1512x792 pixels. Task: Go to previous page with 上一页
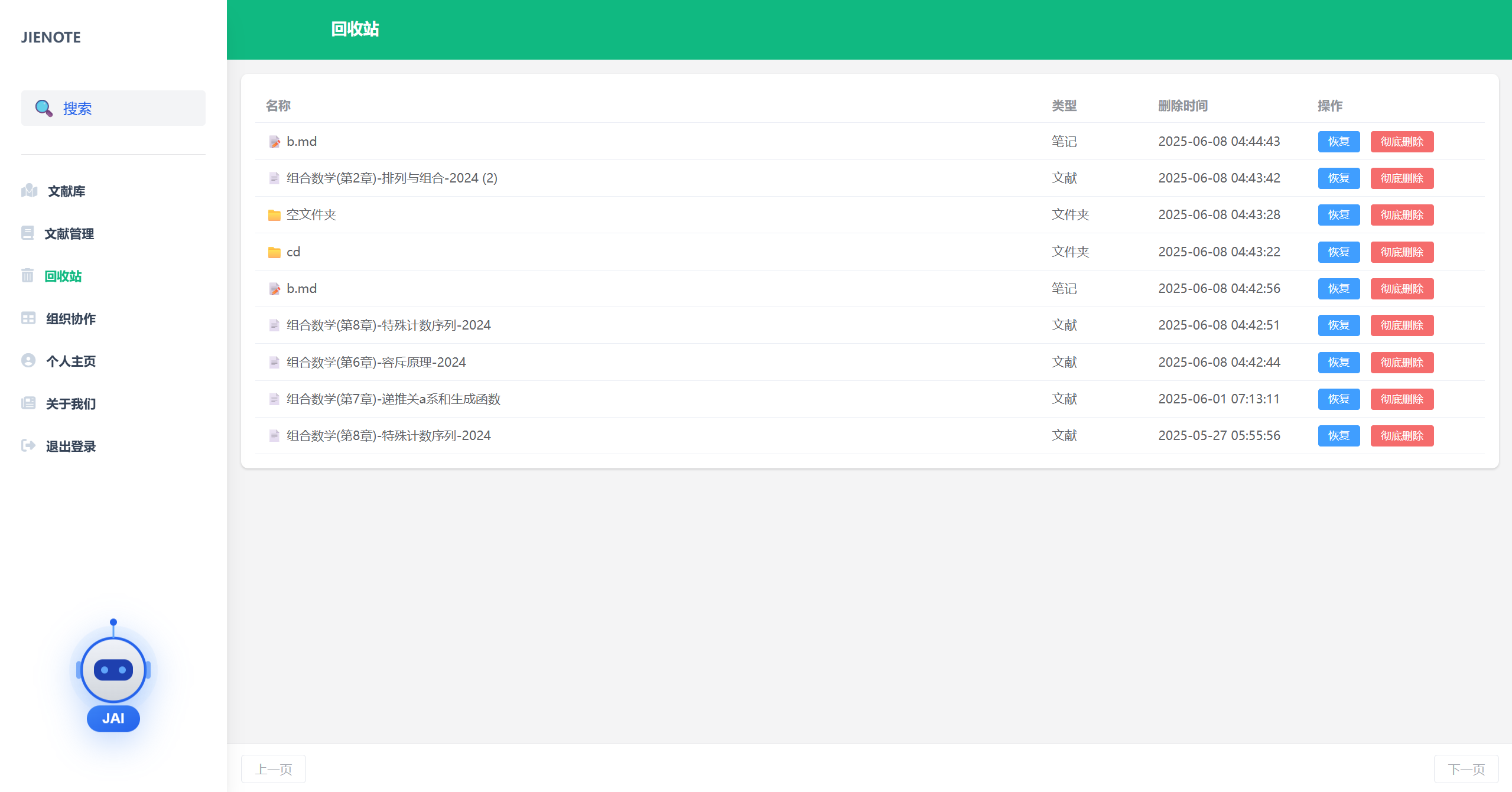274,769
